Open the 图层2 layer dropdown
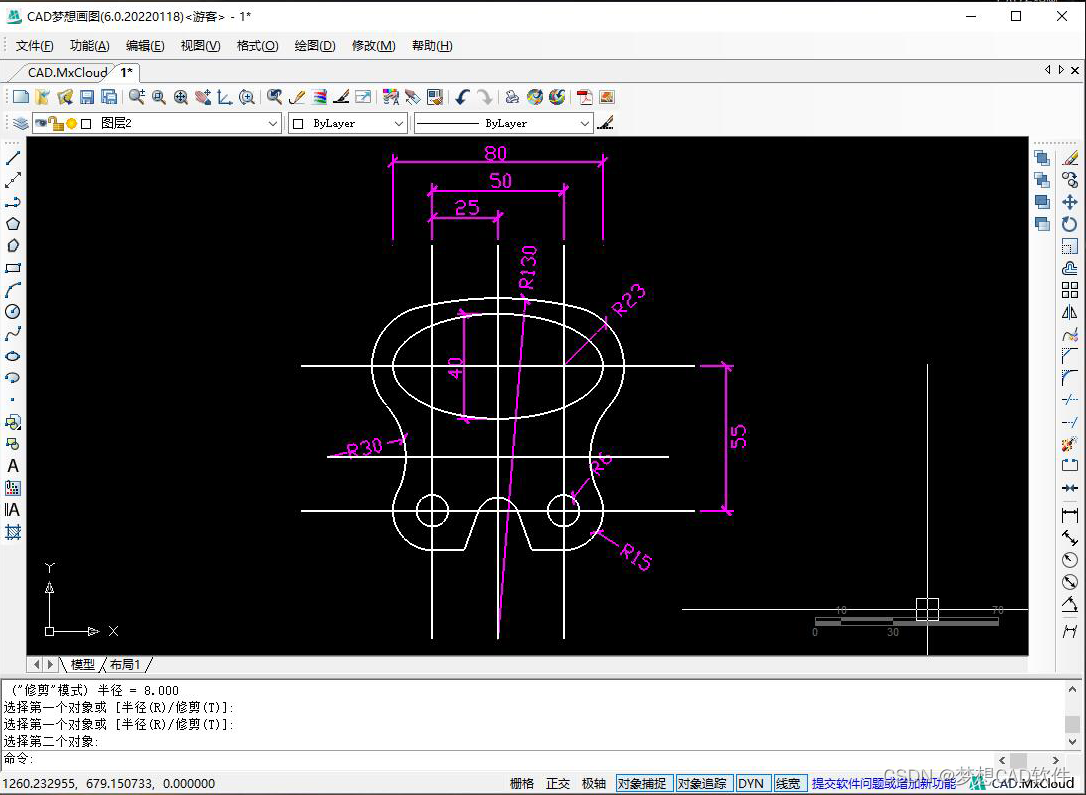Viewport: 1086px width, 795px height. tap(273, 123)
